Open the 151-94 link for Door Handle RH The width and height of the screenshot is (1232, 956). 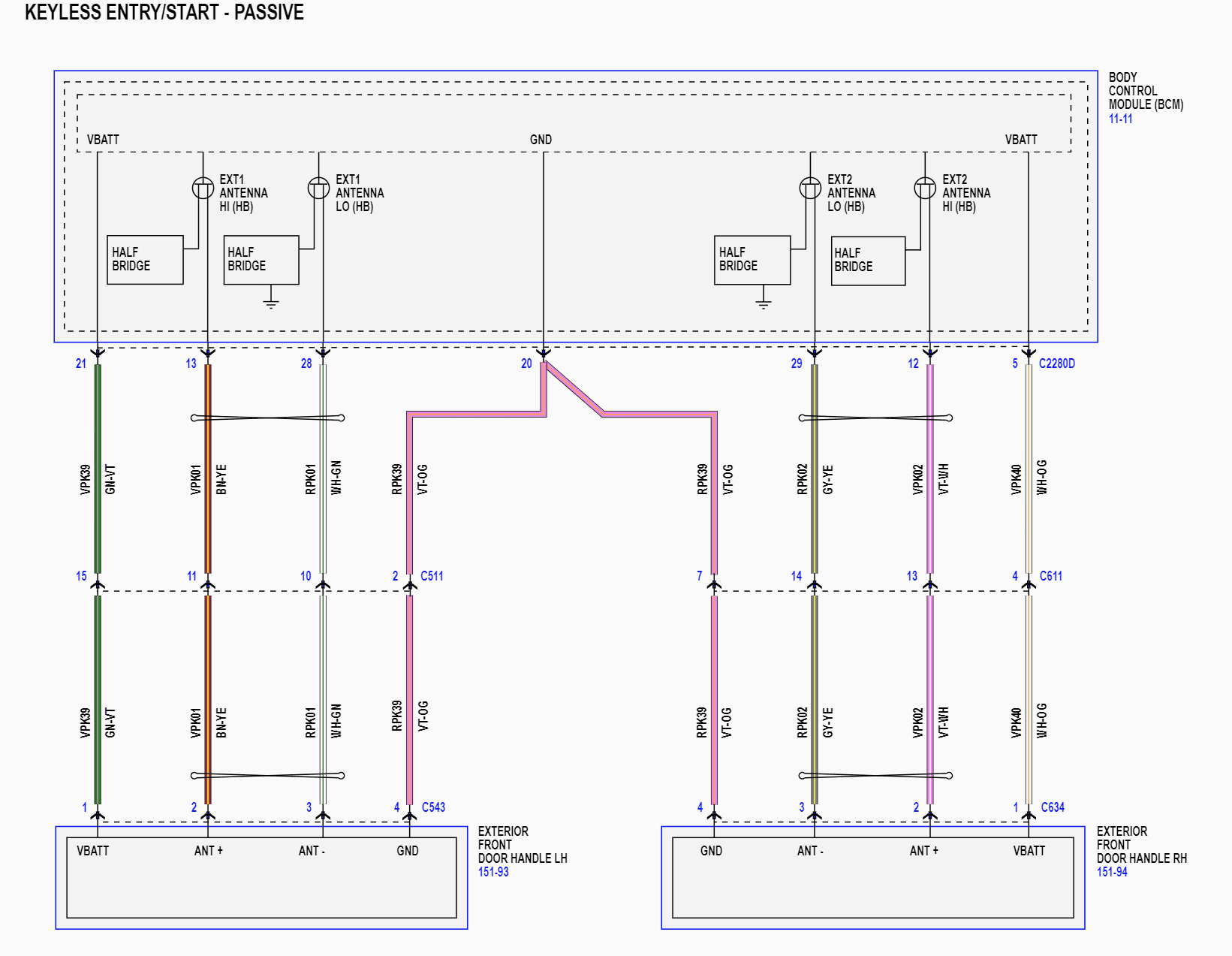(1112, 872)
